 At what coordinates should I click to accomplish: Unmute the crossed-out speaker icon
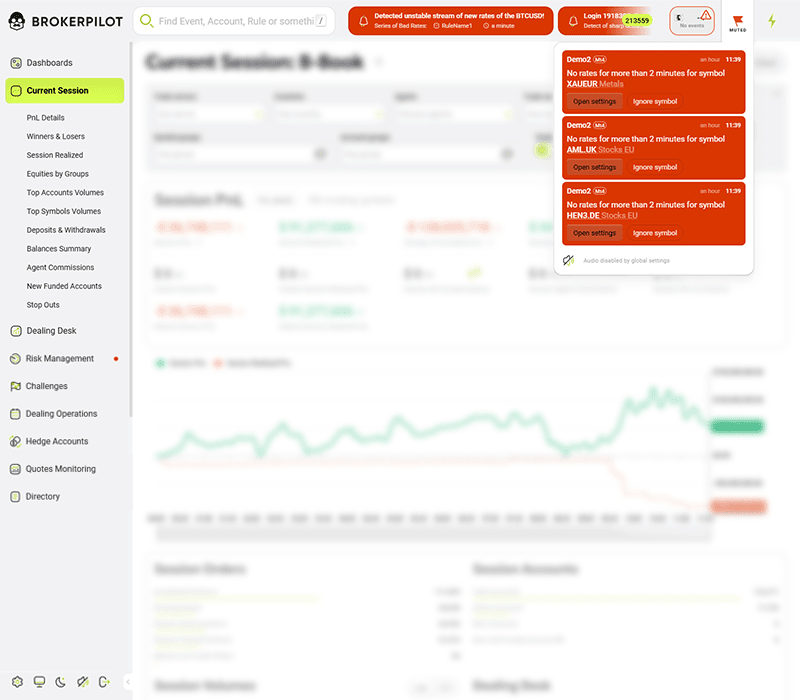click(82, 681)
